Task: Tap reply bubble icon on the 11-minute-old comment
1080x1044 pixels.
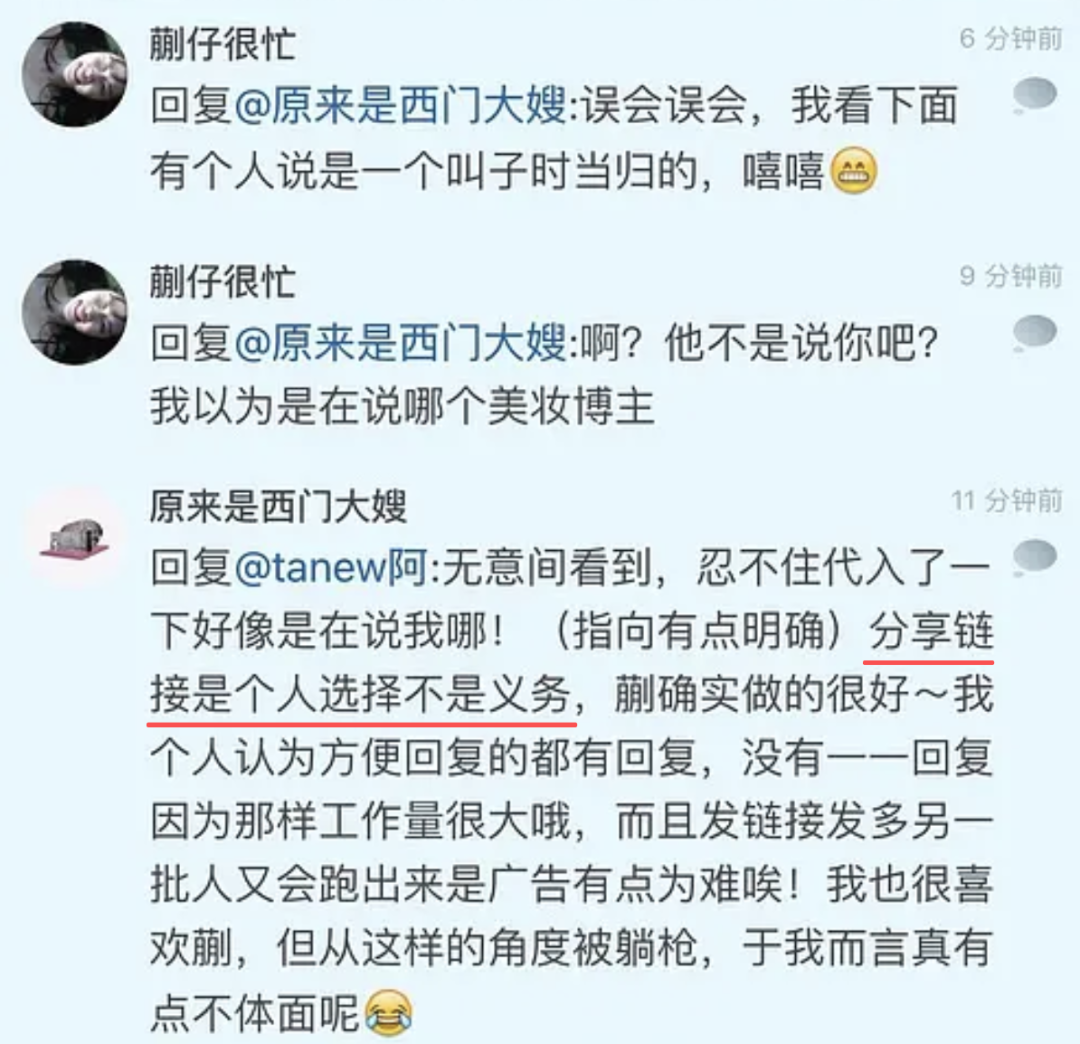Action: click(x=1035, y=558)
